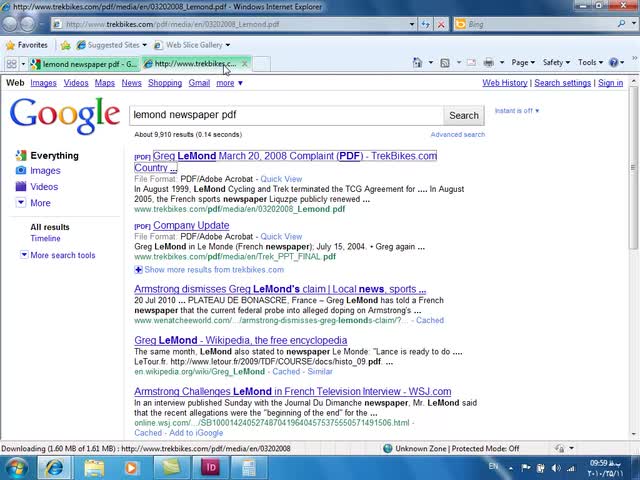Image resolution: width=640 pixels, height=480 pixels.
Task: Expand the address bar history dropdown
Action: pyautogui.click(x=412, y=24)
